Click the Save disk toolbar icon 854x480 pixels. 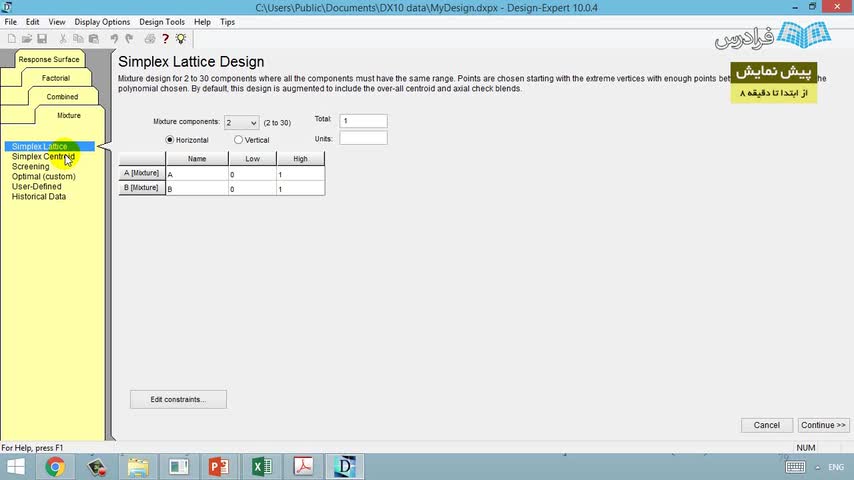point(42,39)
